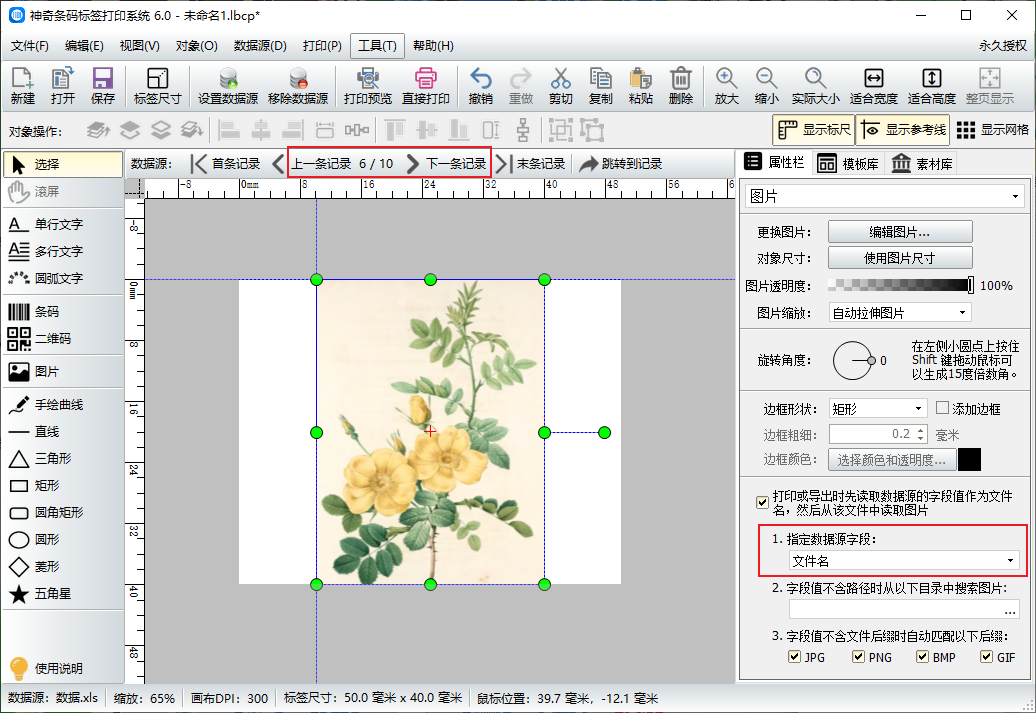This screenshot has width=1036, height=713.
Task: Select the 手绘曲线 freehand tool
Action: point(63,404)
